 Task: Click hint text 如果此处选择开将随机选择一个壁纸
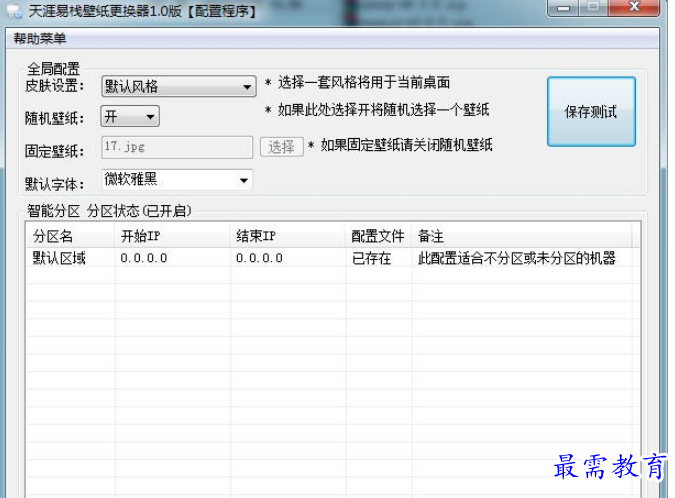coord(384,110)
